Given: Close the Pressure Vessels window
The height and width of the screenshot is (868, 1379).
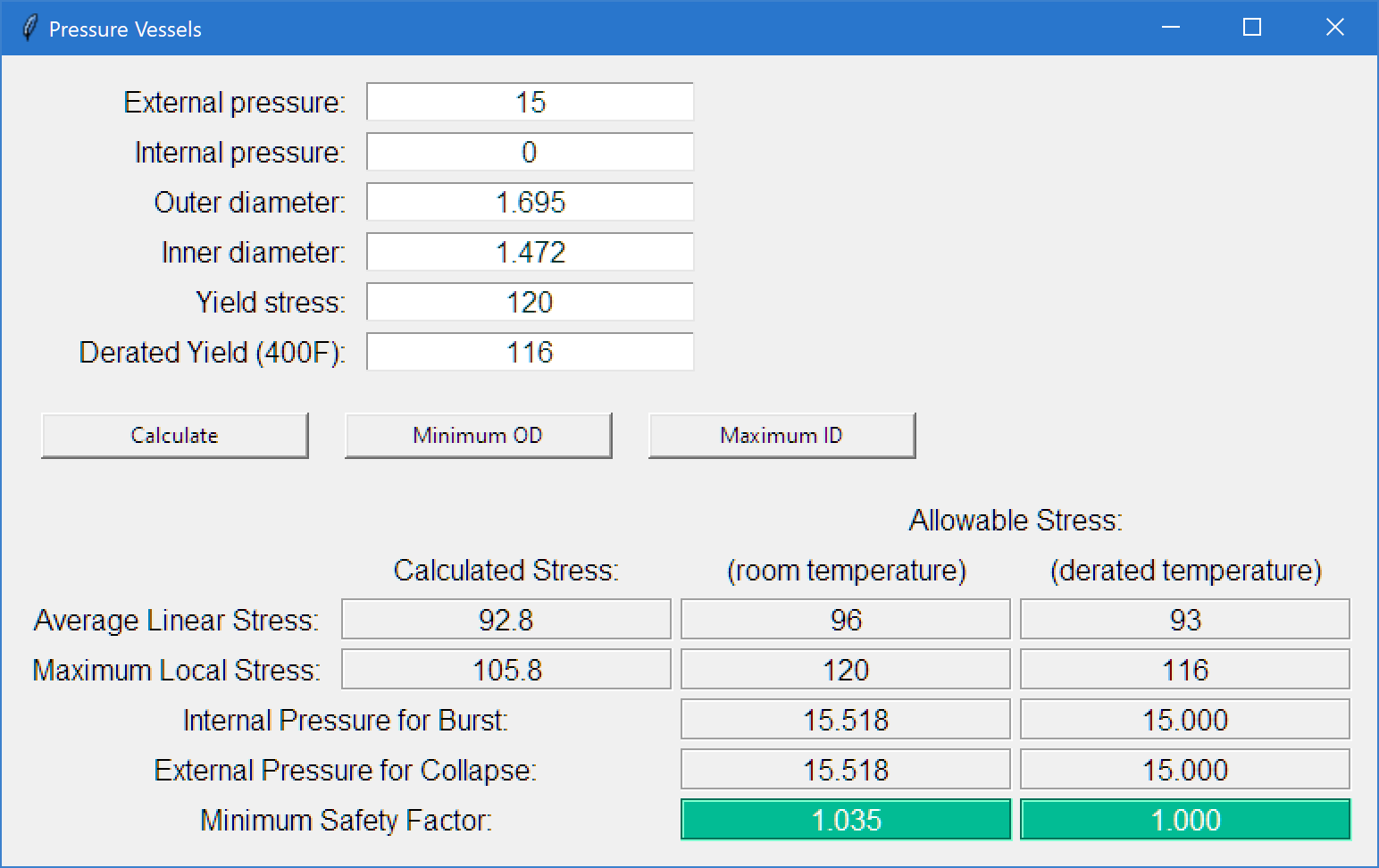Looking at the screenshot, I should pyautogui.click(x=1335, y=28).
